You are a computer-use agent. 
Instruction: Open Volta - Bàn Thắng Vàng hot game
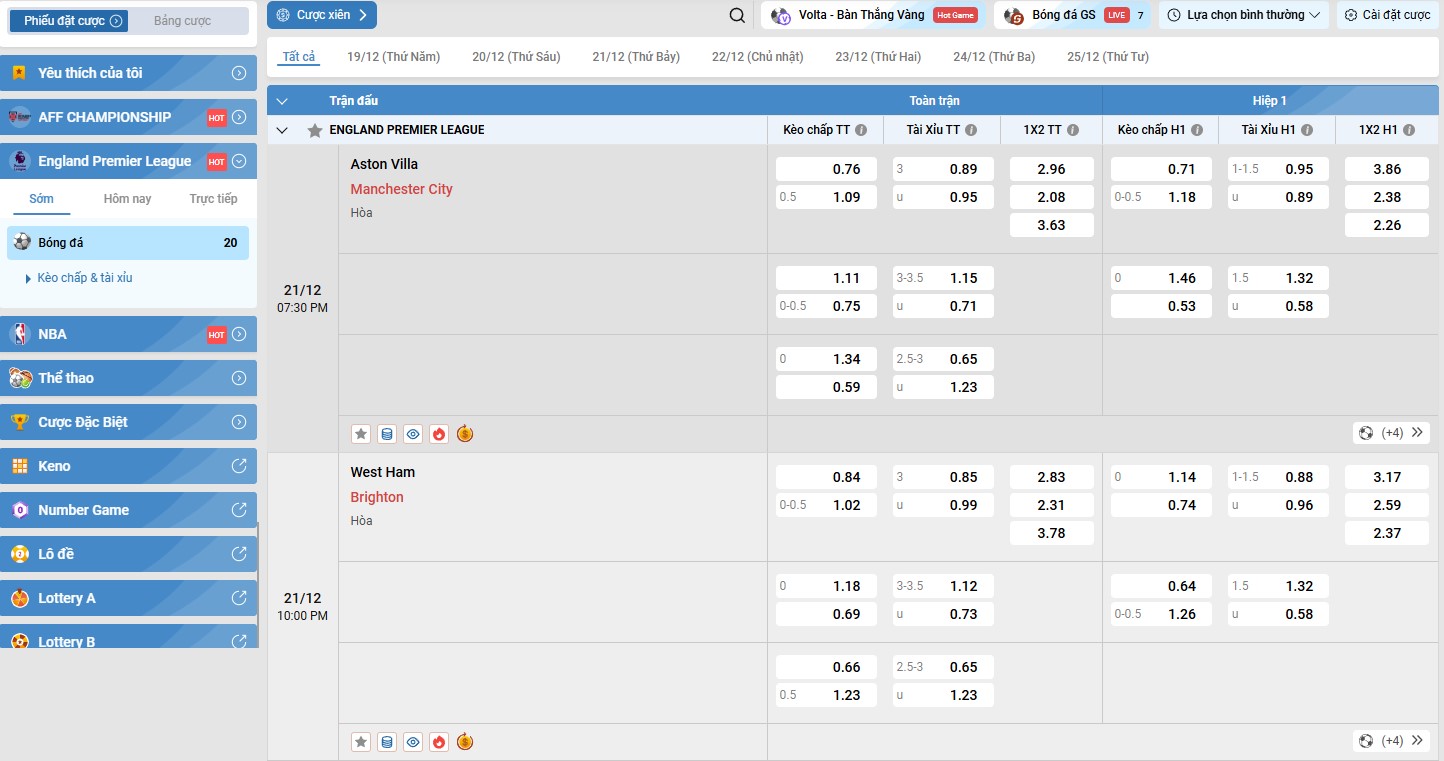[872, 15]
